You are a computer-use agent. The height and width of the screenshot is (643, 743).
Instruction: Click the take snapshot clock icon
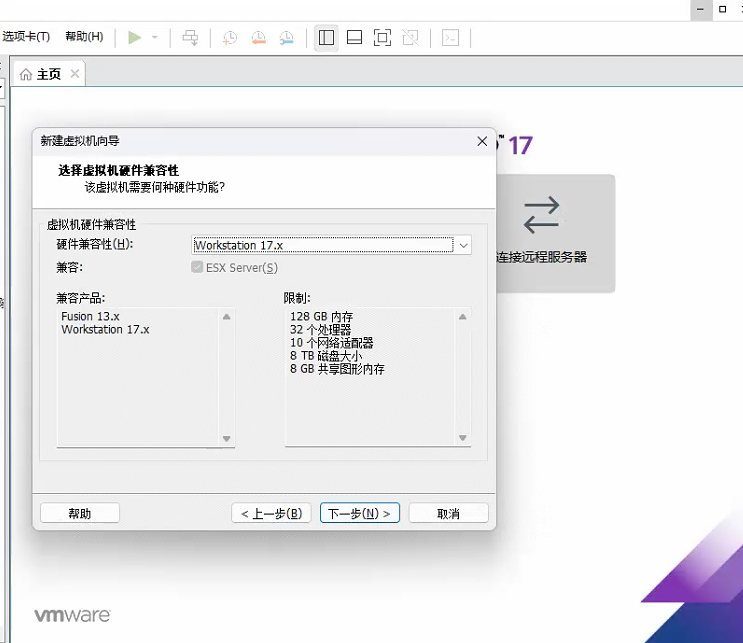230,37
